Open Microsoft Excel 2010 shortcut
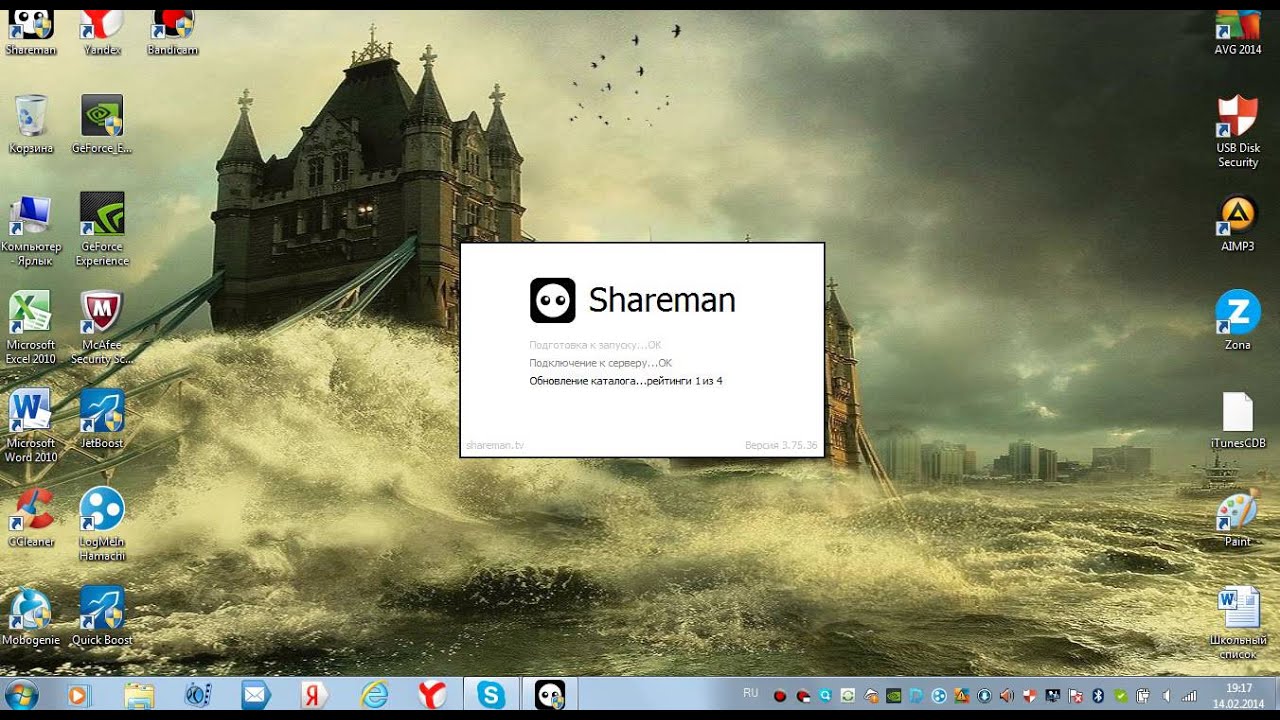The height and width of the screenshot is (720, 1280). tap(31, 328)
